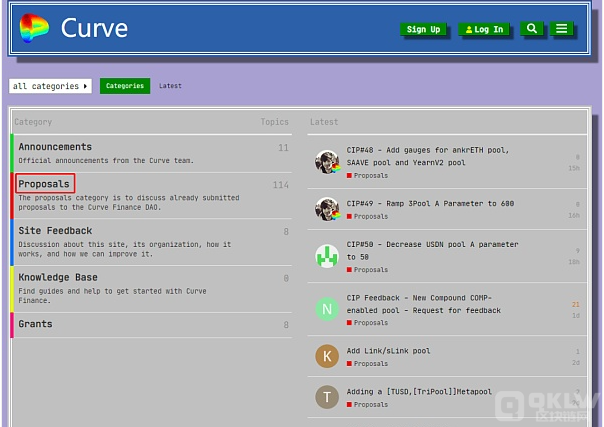The width and height of the screenshot is (604, 427).
Task: Open the hamburger menu icon
Action: pos(561,28)
